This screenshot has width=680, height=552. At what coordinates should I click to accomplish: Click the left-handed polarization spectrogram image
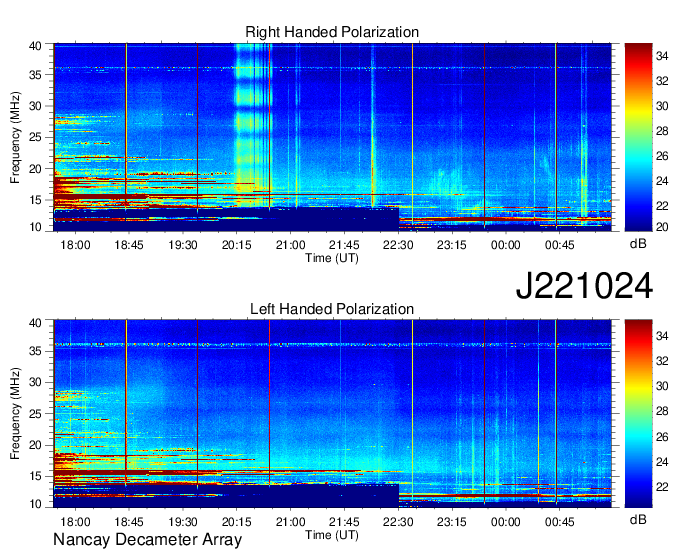click(332, 413)
